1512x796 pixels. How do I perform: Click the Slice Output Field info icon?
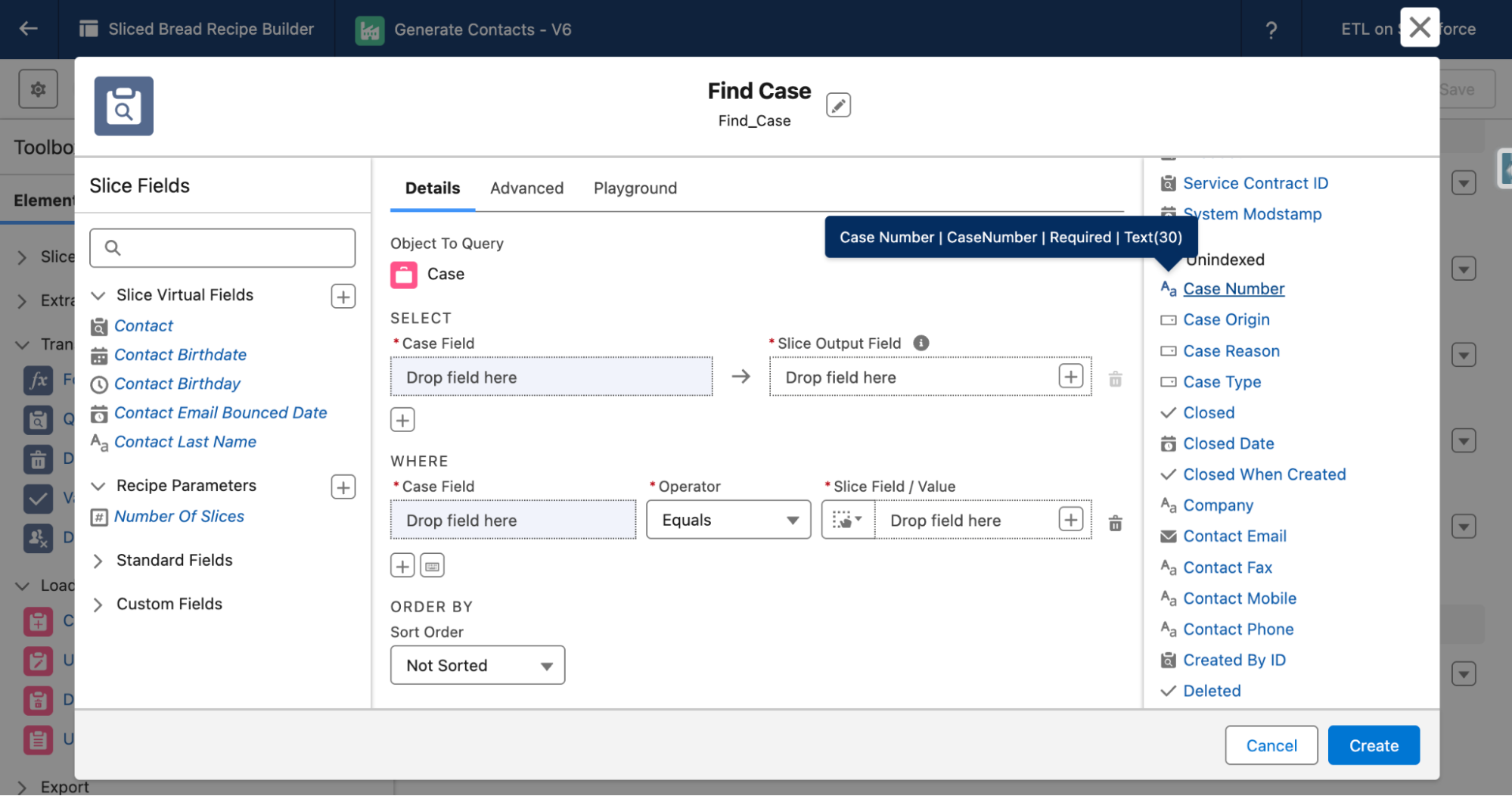[921, 343]
